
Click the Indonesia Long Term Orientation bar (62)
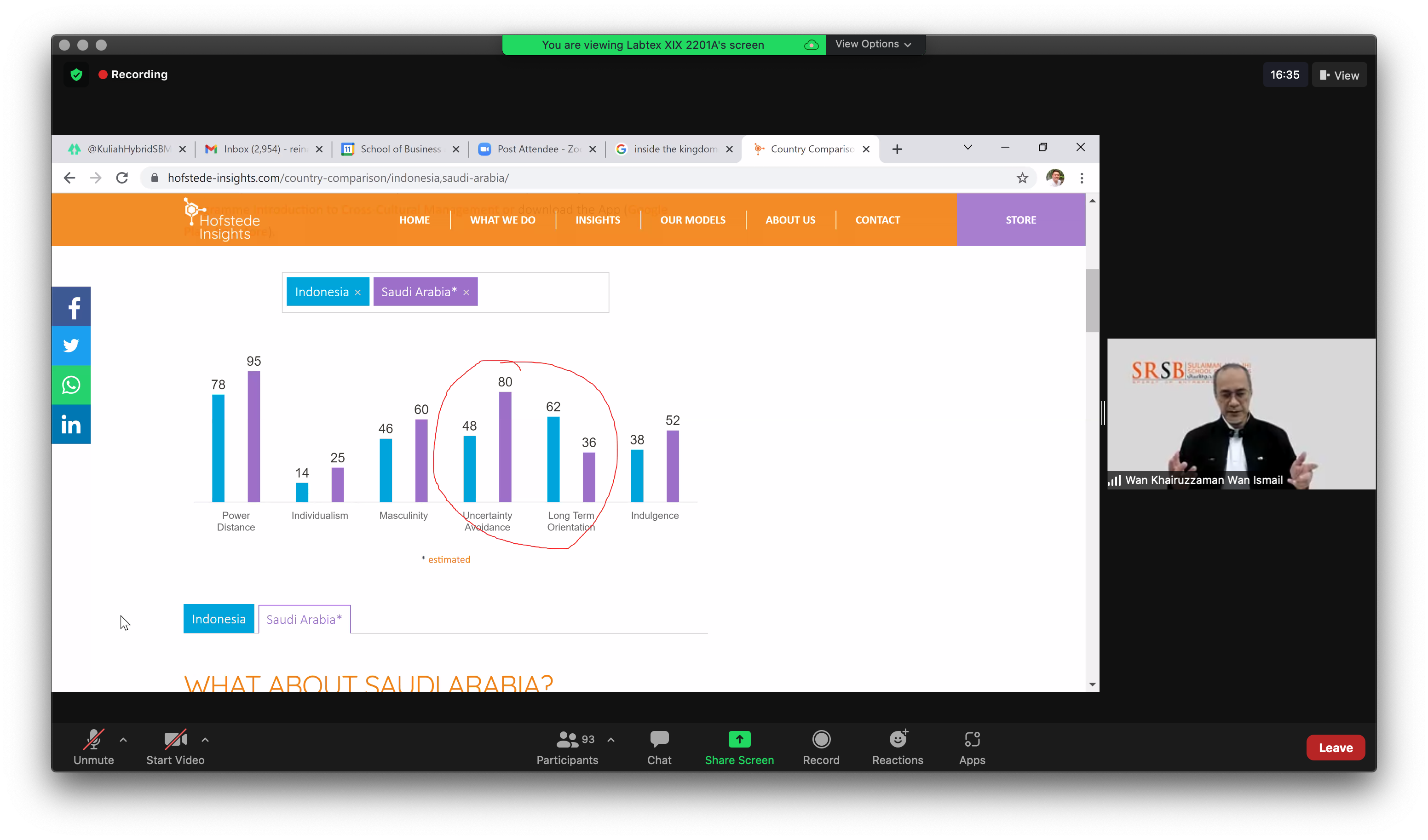click(x=553, y=460)
